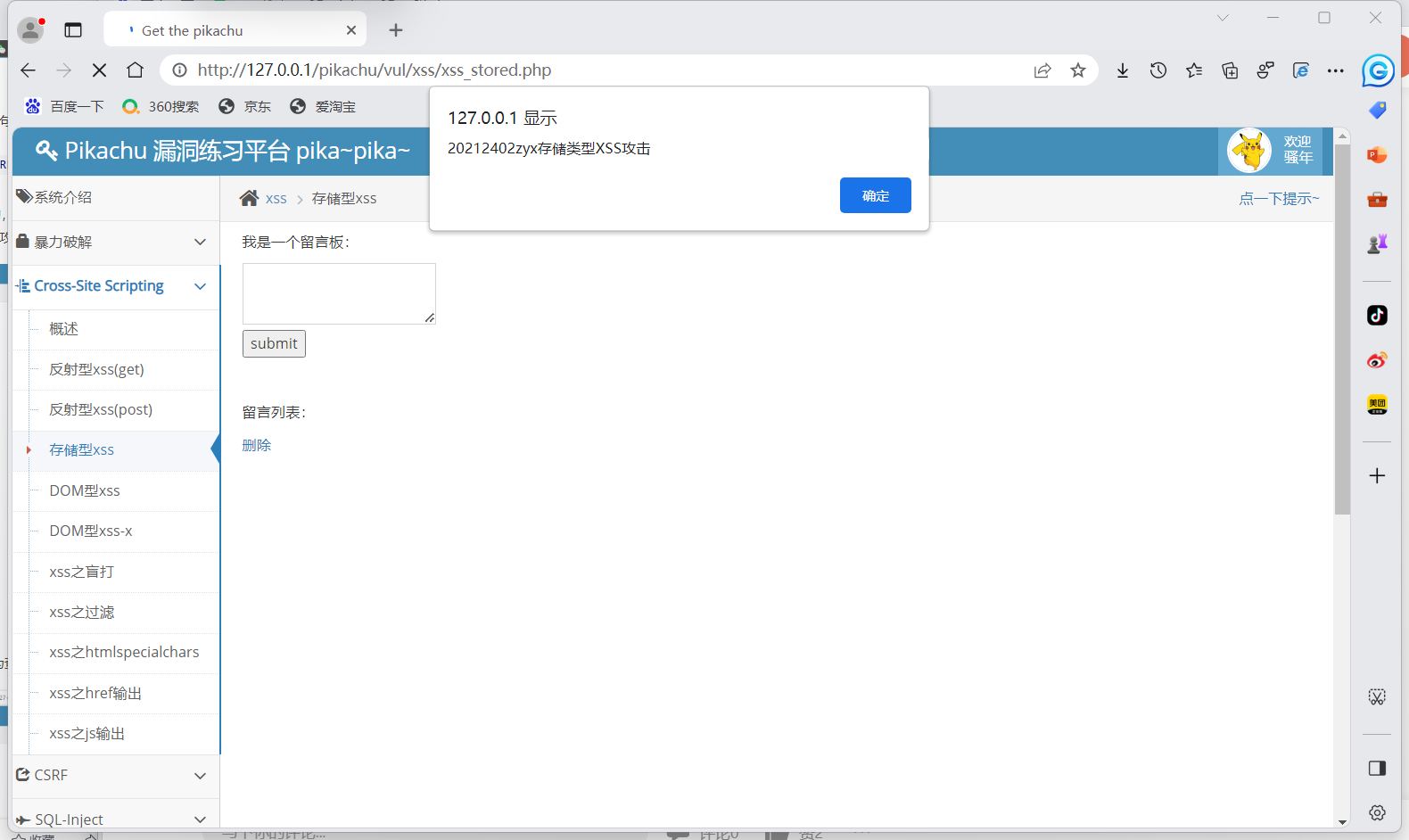Open browsing history
Image resolution: width=1409 pixels, height=840 pixels.
pos(1158,70)
